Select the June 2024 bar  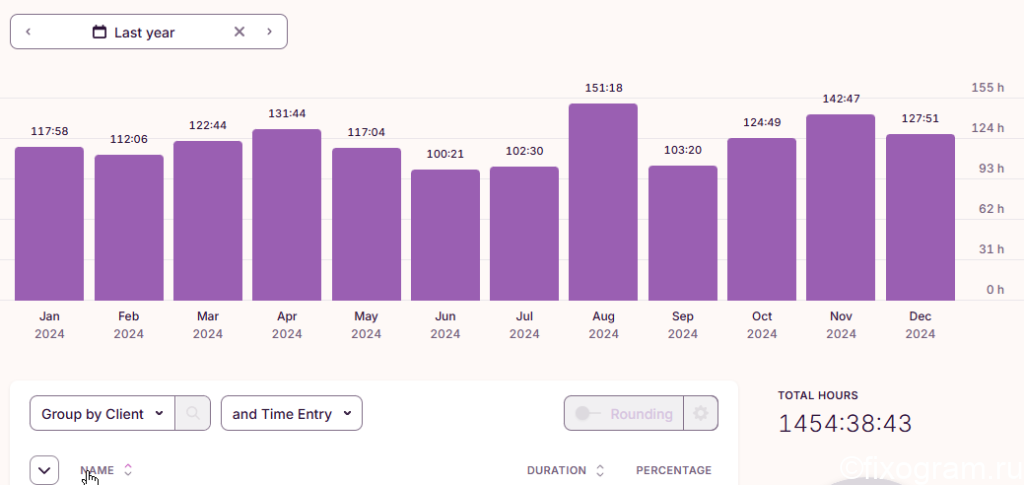tap(445, 235)
